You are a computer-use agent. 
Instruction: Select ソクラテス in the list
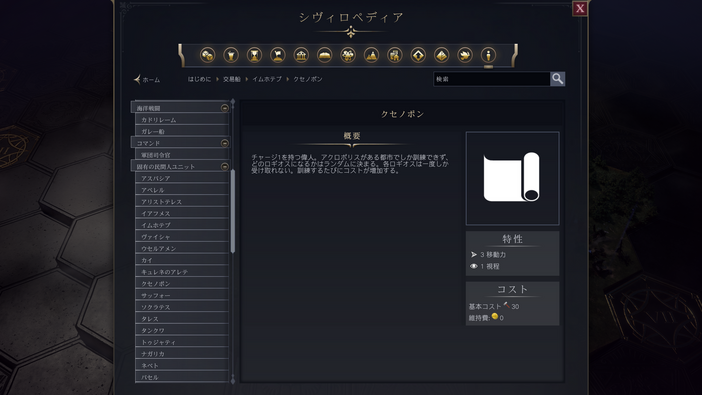coord(182,307)
